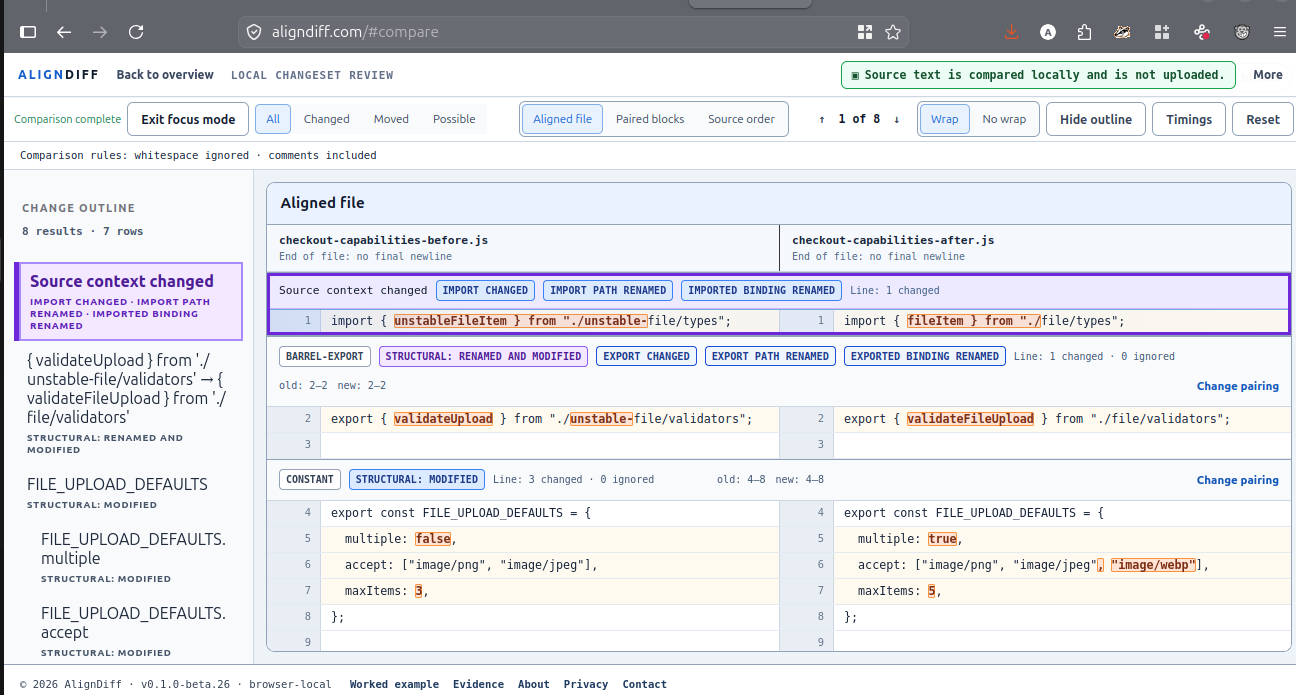This screenshot has height=695, width=1296.
Task: Open the More menu at the top right
Action: tap(1267, 75)
